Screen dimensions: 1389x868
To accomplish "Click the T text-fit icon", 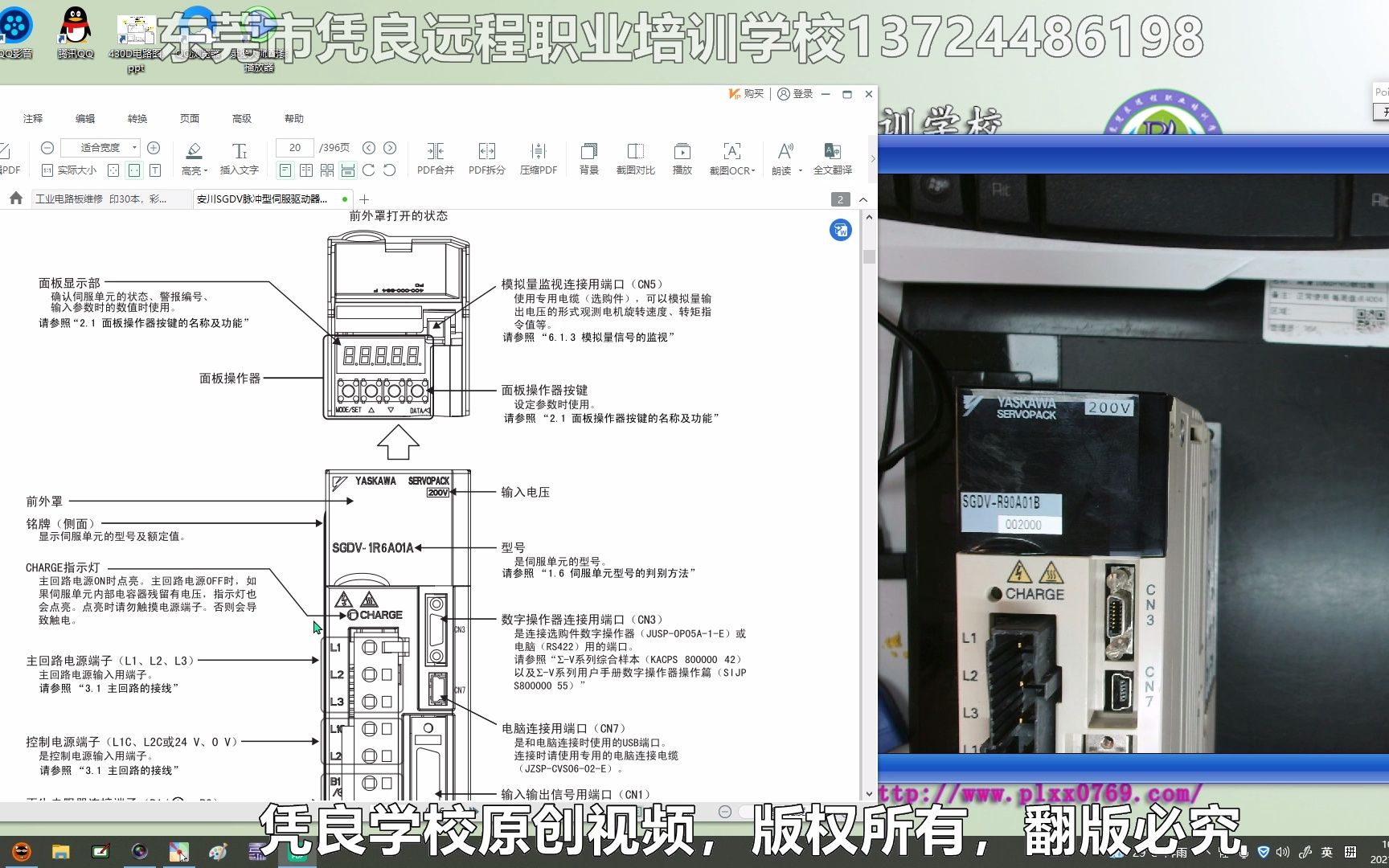I will (155, 170).
